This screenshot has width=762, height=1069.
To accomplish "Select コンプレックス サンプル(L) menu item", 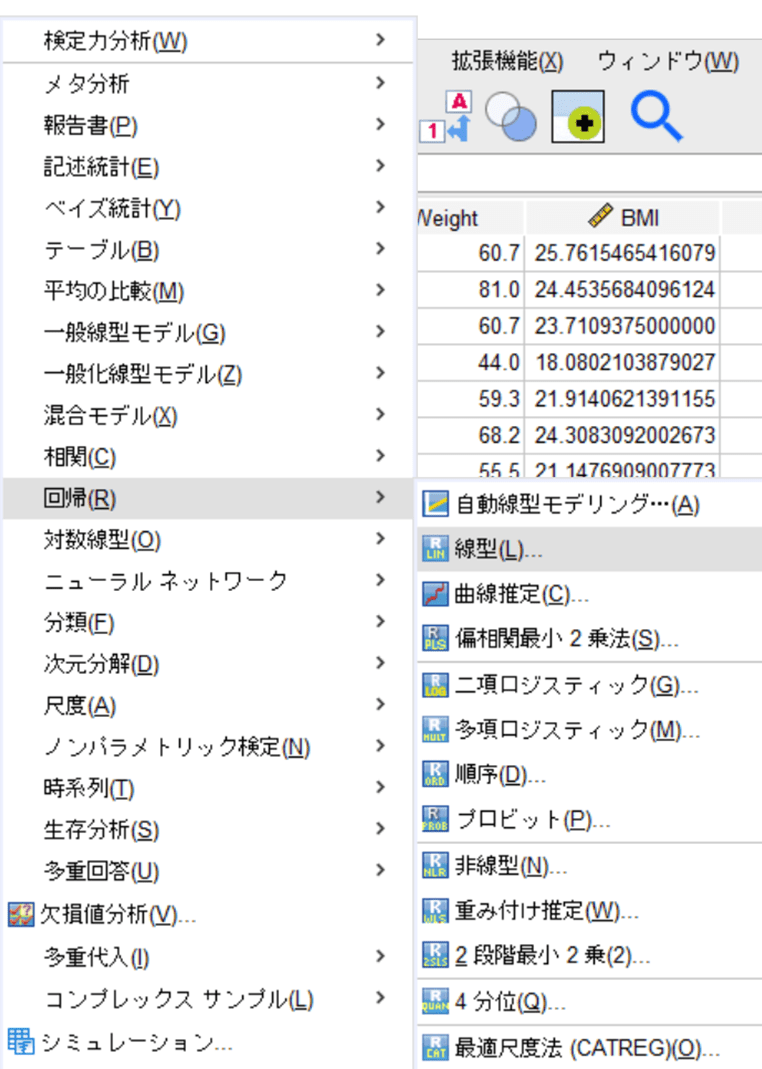I will coord(209,999).
